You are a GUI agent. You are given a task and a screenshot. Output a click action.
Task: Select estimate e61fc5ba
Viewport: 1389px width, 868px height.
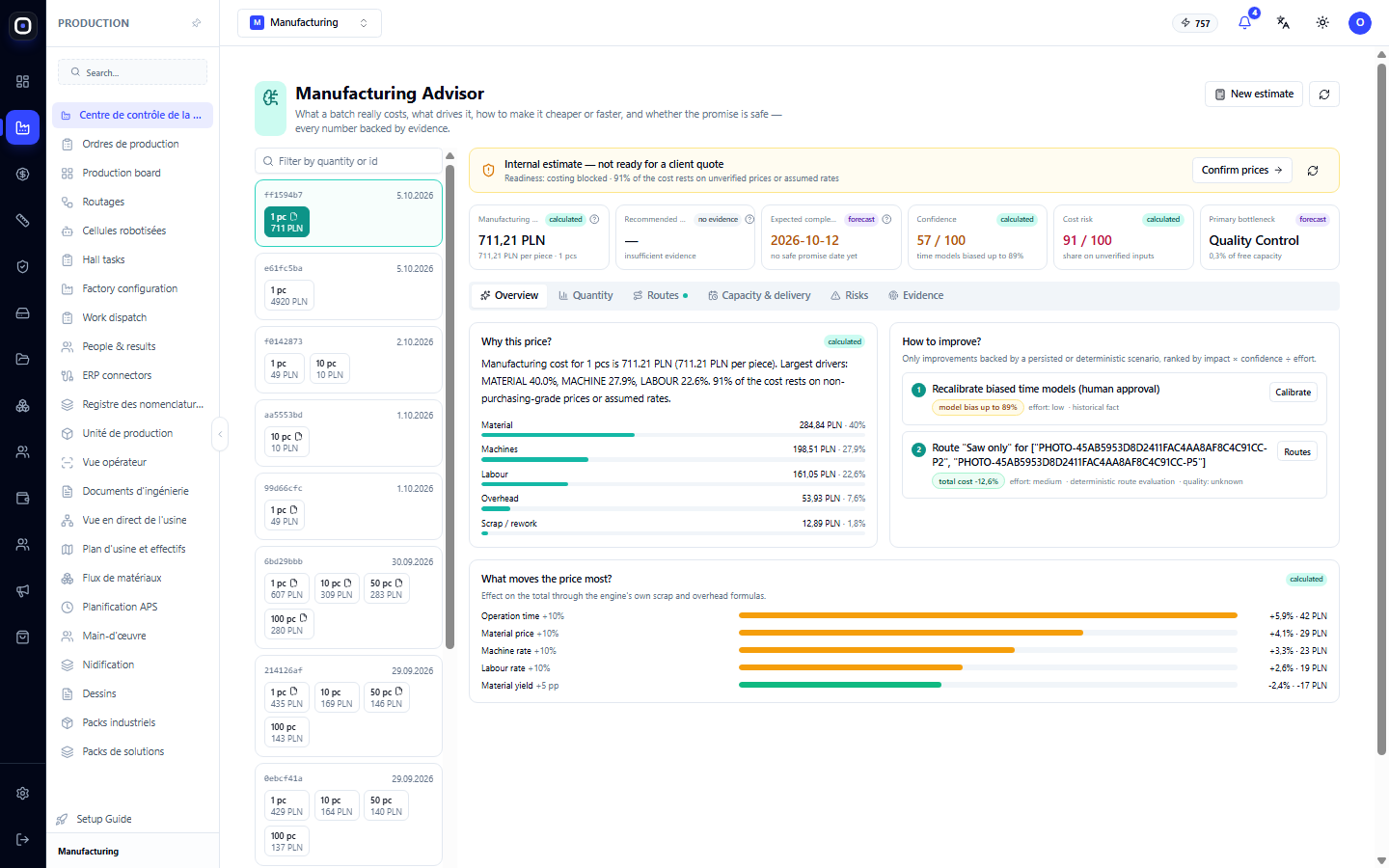click(348, 286)
